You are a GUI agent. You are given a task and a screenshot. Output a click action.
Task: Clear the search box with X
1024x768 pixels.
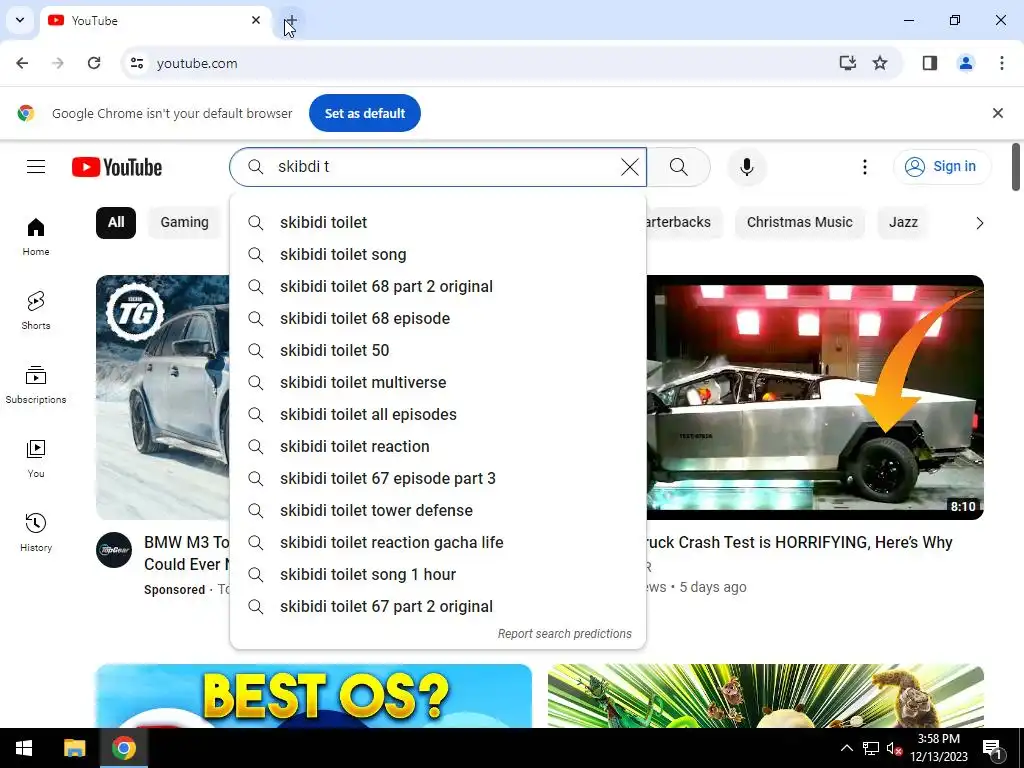(x=630, y=167)
